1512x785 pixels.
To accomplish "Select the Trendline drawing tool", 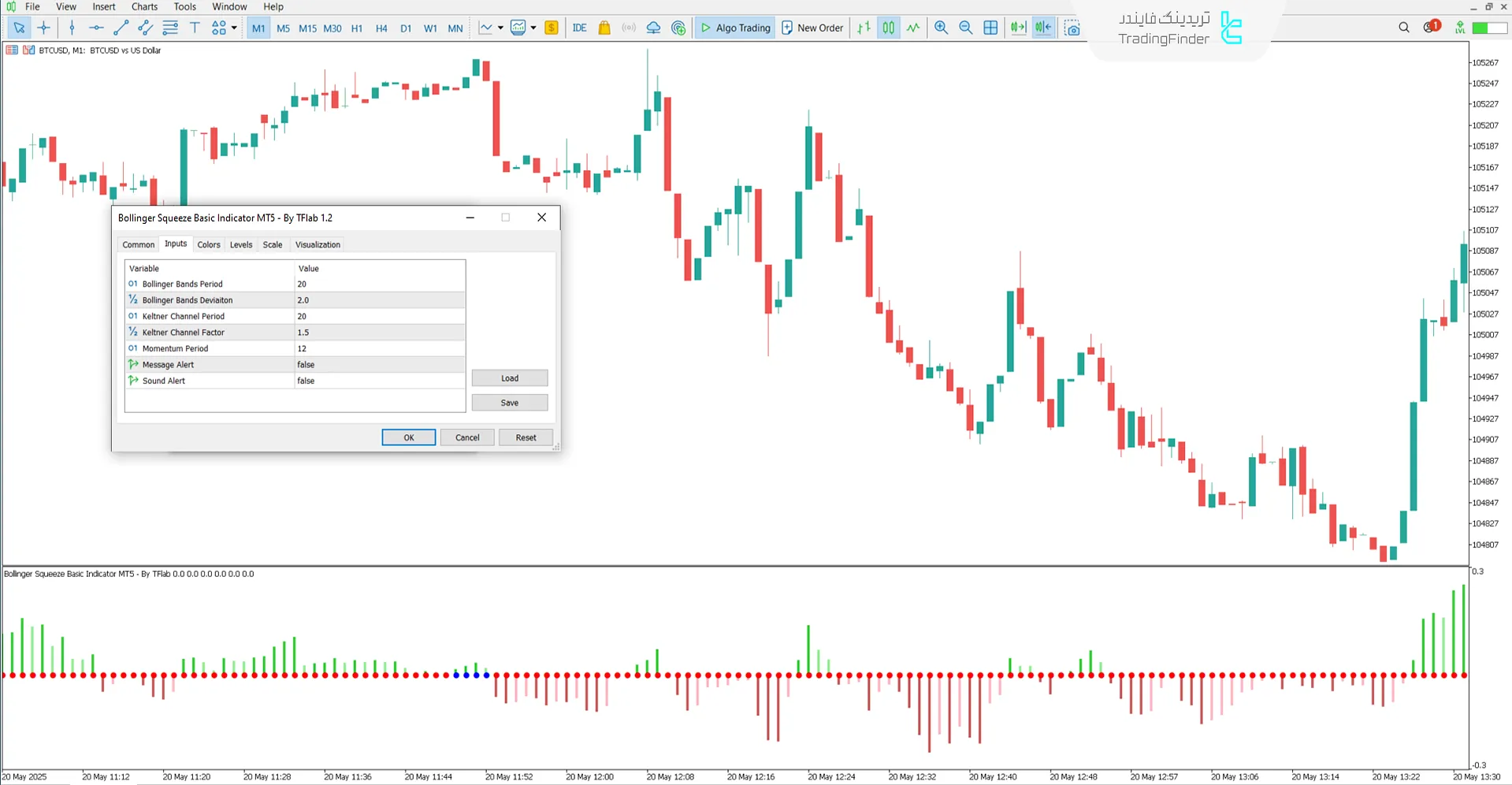I will point(120,28).
